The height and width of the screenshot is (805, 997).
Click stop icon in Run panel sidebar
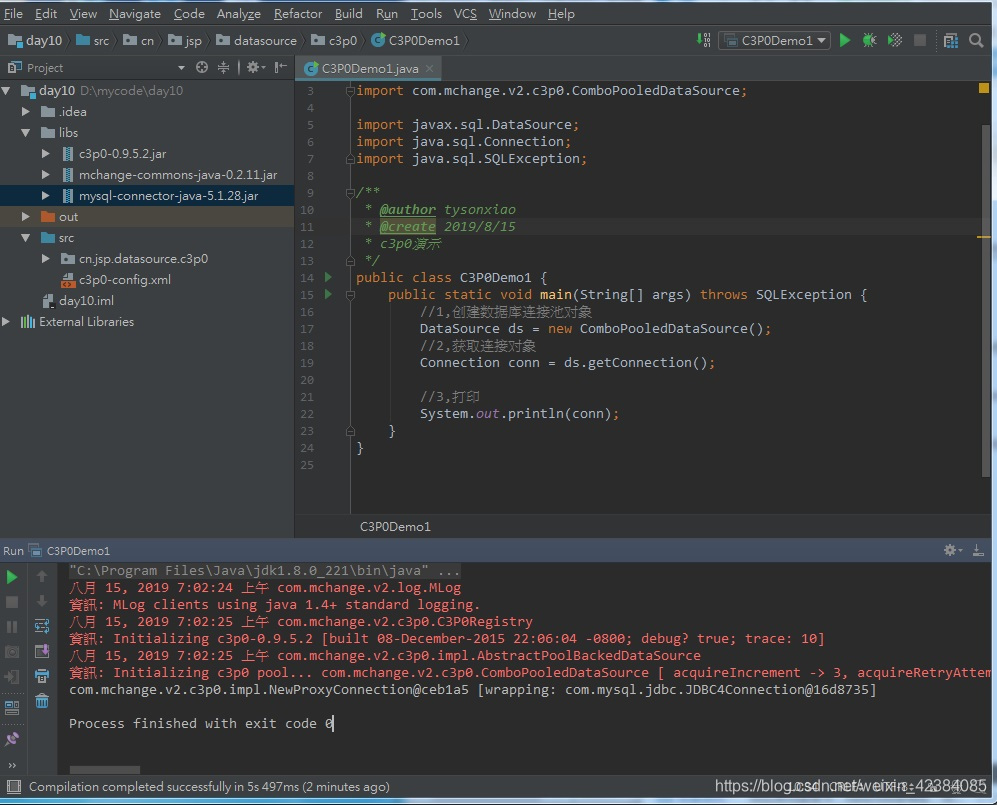(x=11, y=602)
